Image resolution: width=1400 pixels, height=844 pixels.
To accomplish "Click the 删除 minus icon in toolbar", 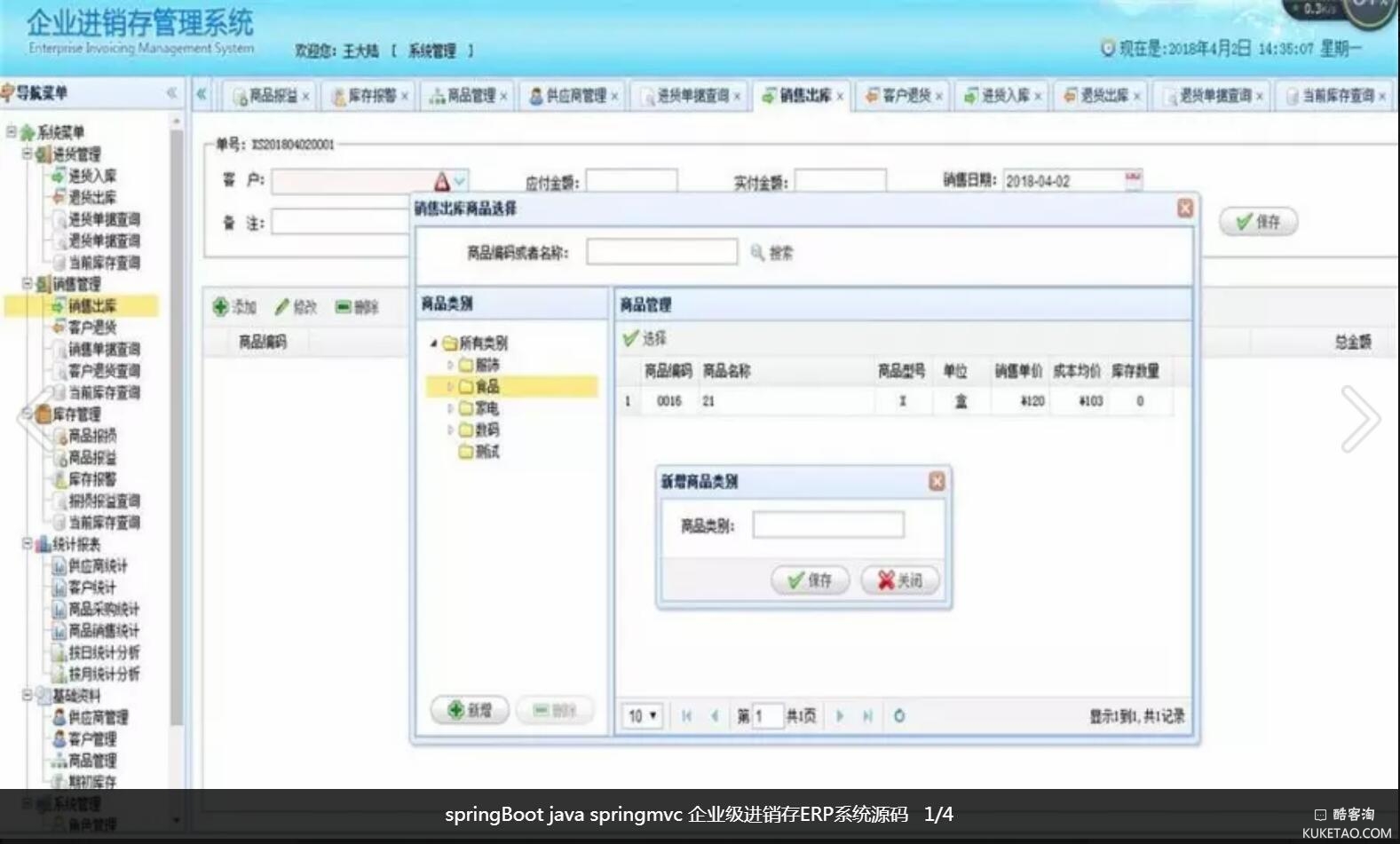I will pos(344,307).
